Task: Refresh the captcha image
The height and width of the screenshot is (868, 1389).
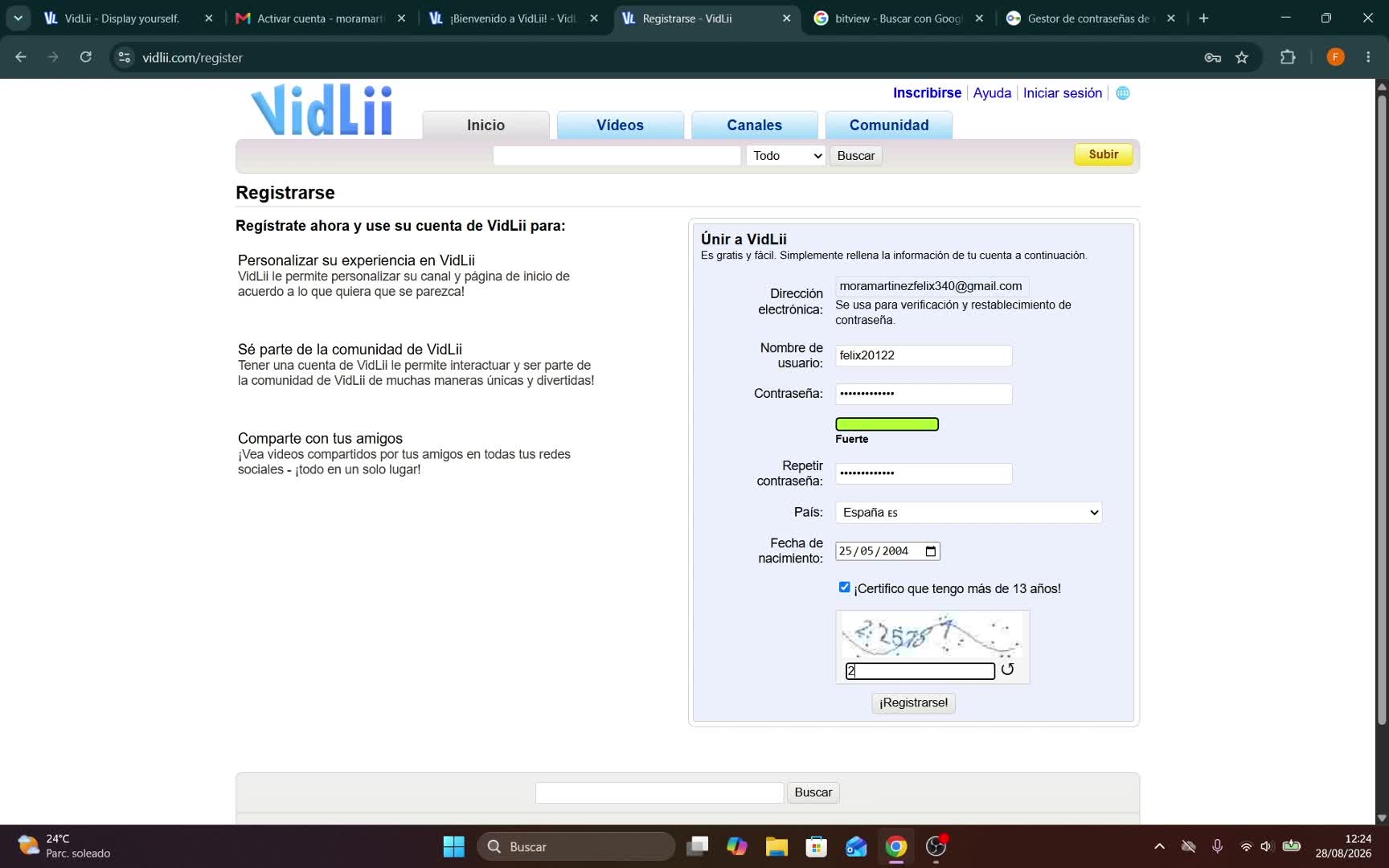Action: click(1007, 669)
